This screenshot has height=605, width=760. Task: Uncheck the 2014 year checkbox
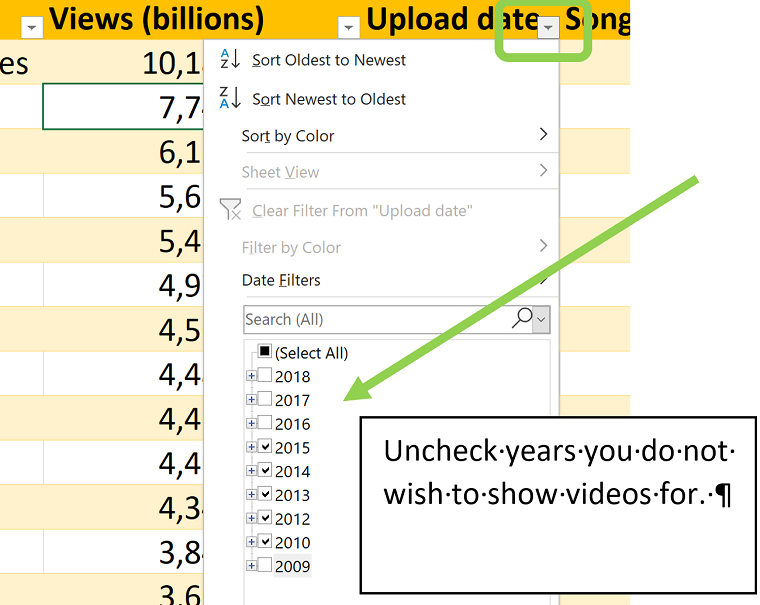click(x=265, y=469)
